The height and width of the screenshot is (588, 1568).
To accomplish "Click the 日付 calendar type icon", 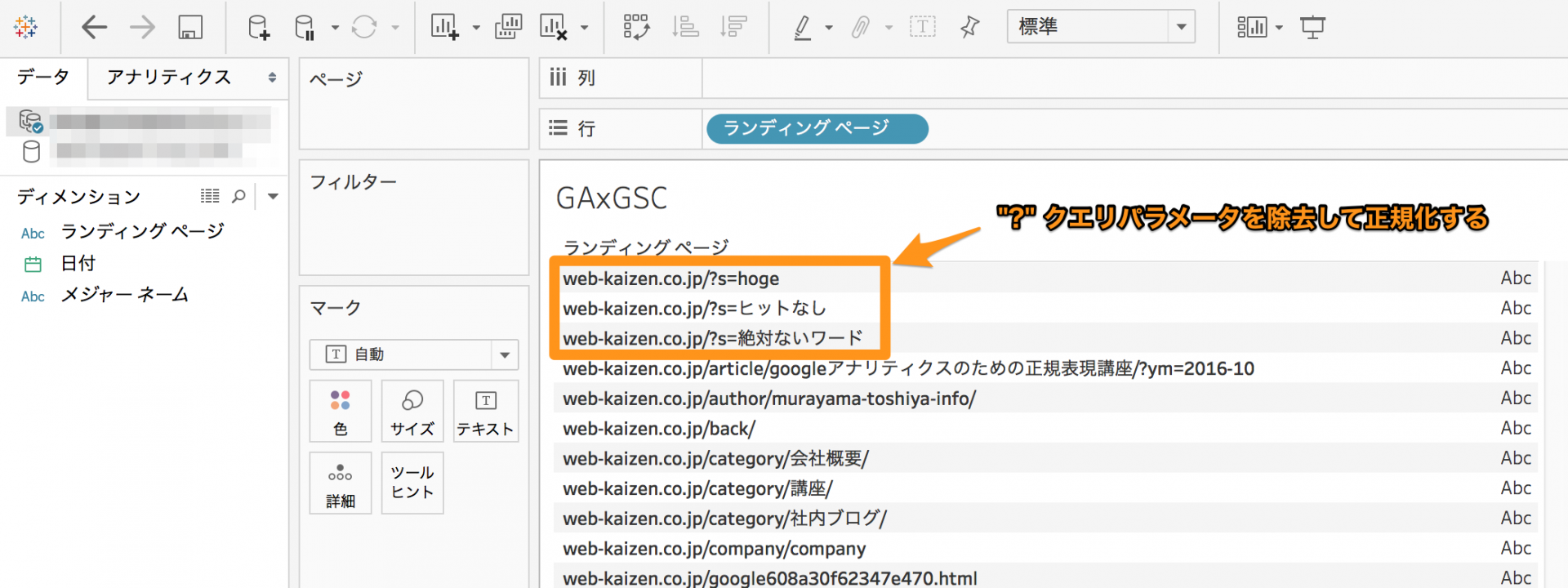I will (33, 265).
